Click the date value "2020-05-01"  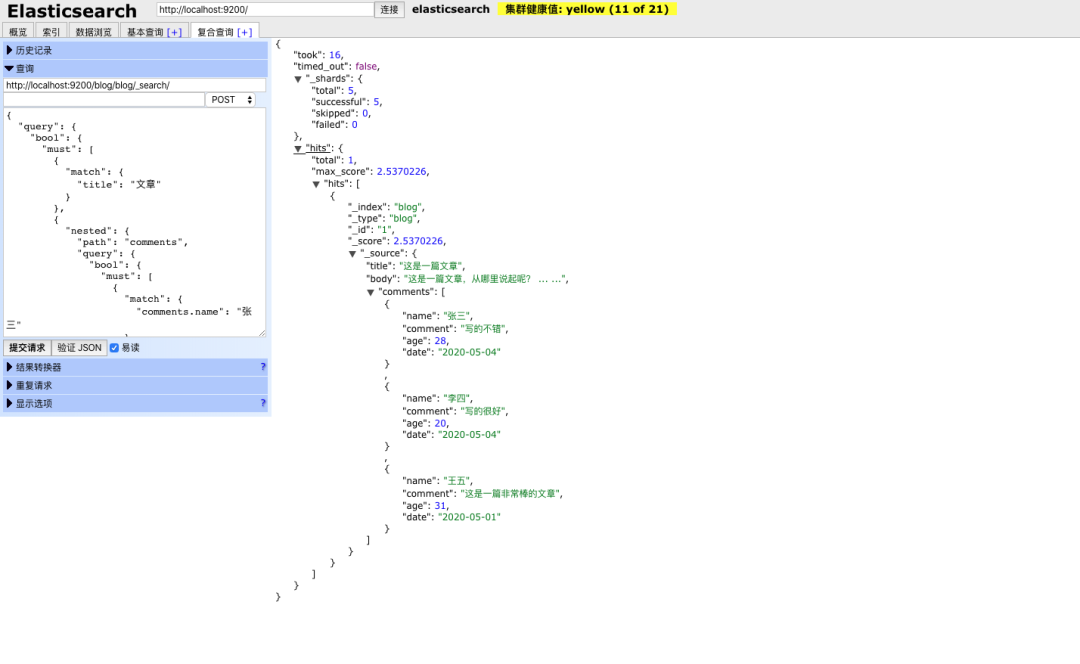469,517
